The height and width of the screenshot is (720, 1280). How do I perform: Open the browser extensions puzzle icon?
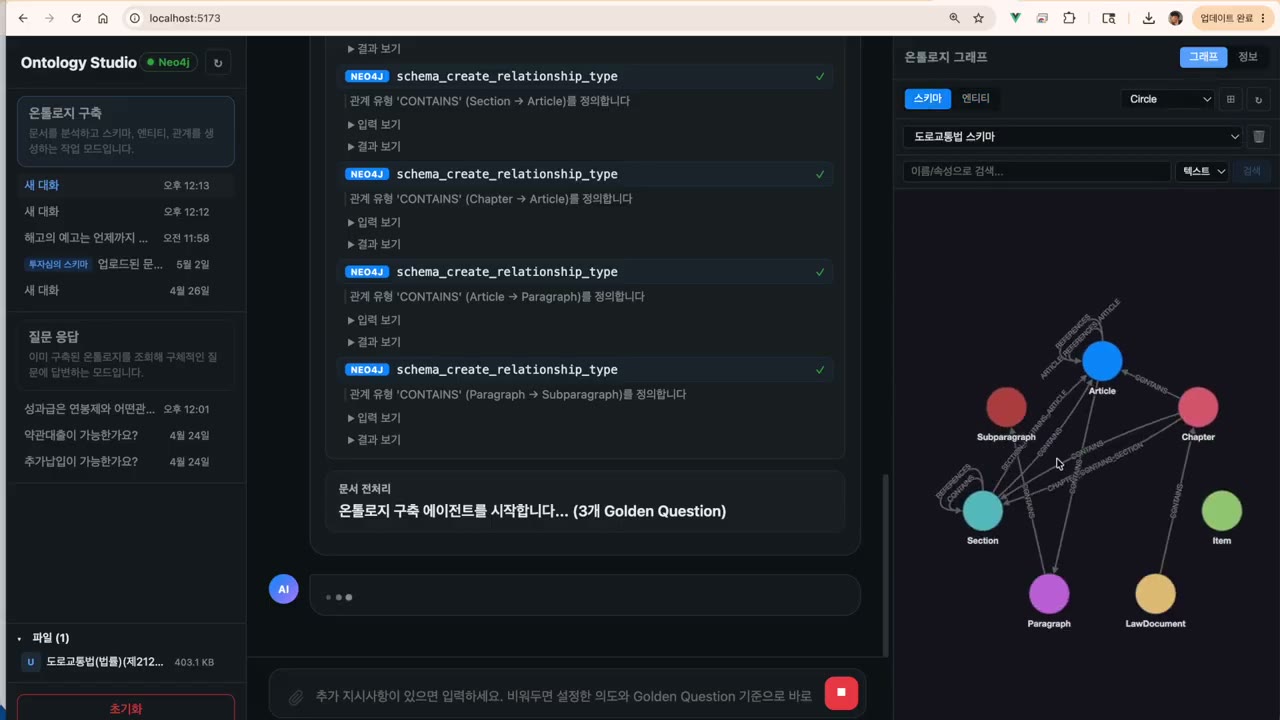coord(1069,18)
